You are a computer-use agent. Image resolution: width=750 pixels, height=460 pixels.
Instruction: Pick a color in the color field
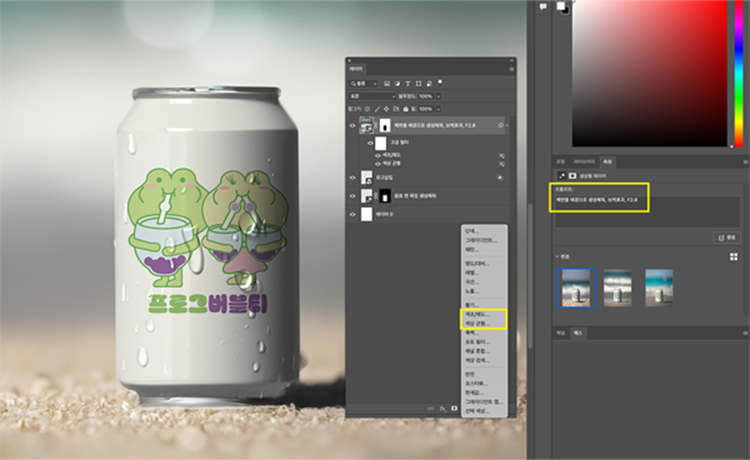point(650,73)
